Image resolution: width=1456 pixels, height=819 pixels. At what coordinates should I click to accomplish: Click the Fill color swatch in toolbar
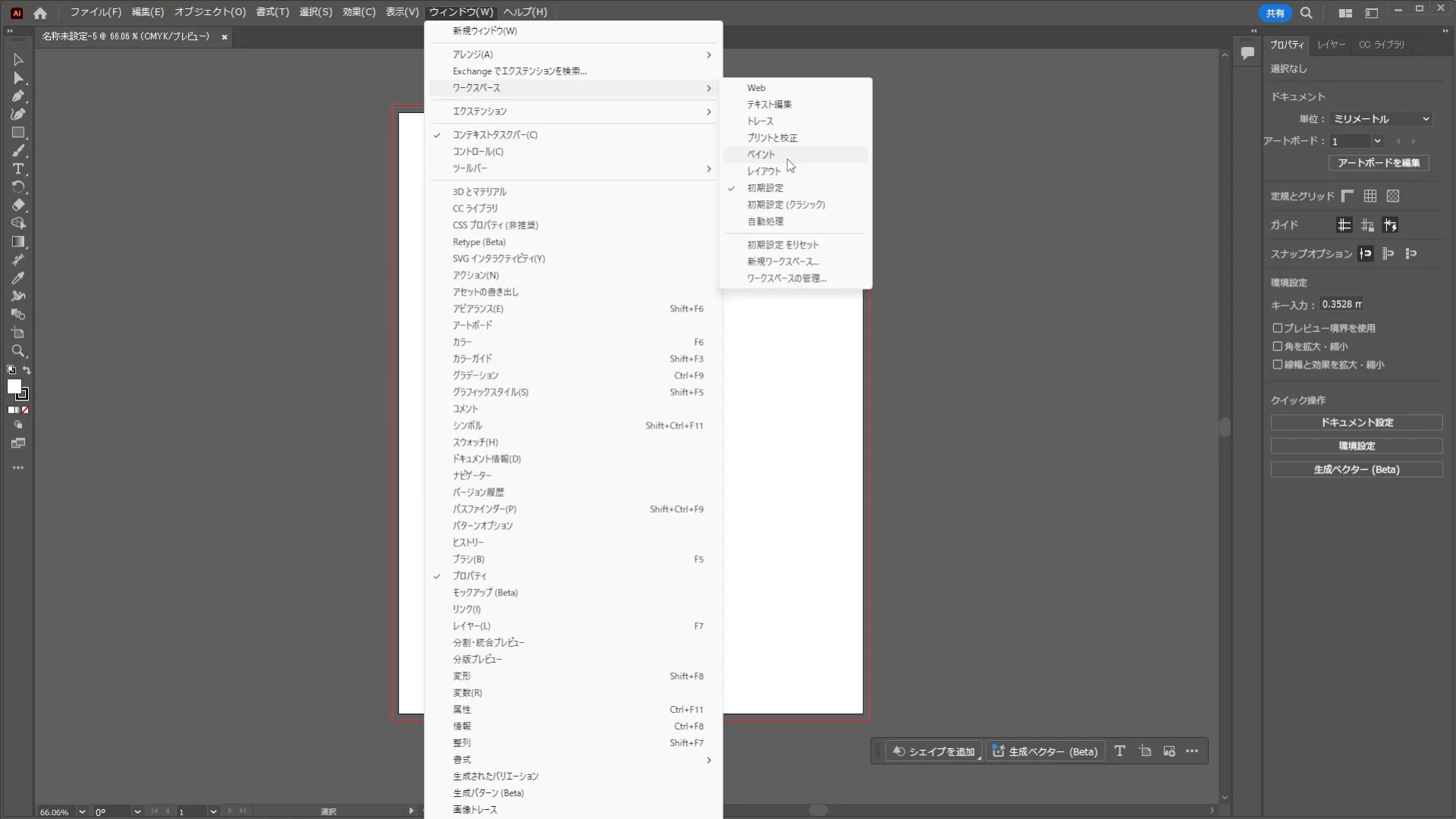14,387
